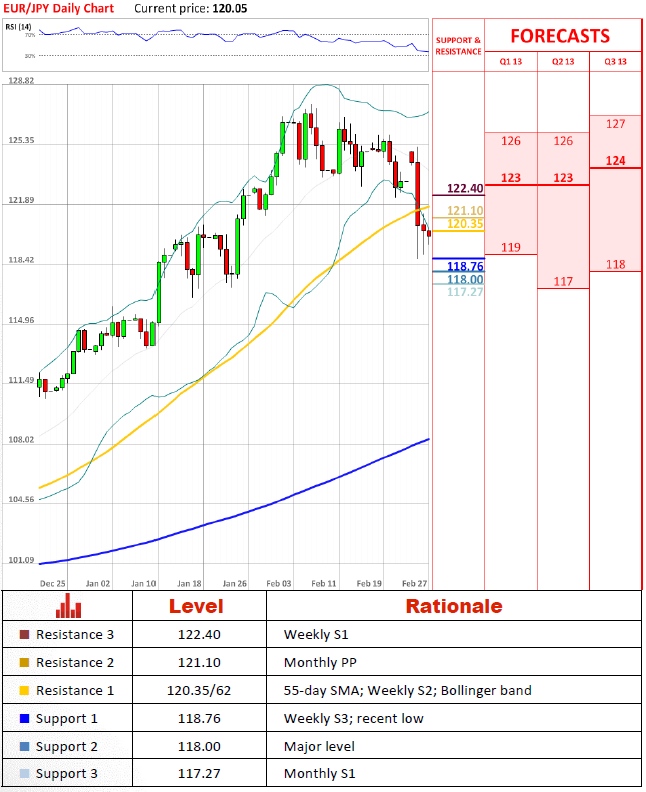
Task: Click the Jan 18 date axis label
Action: tap(189, 583)
